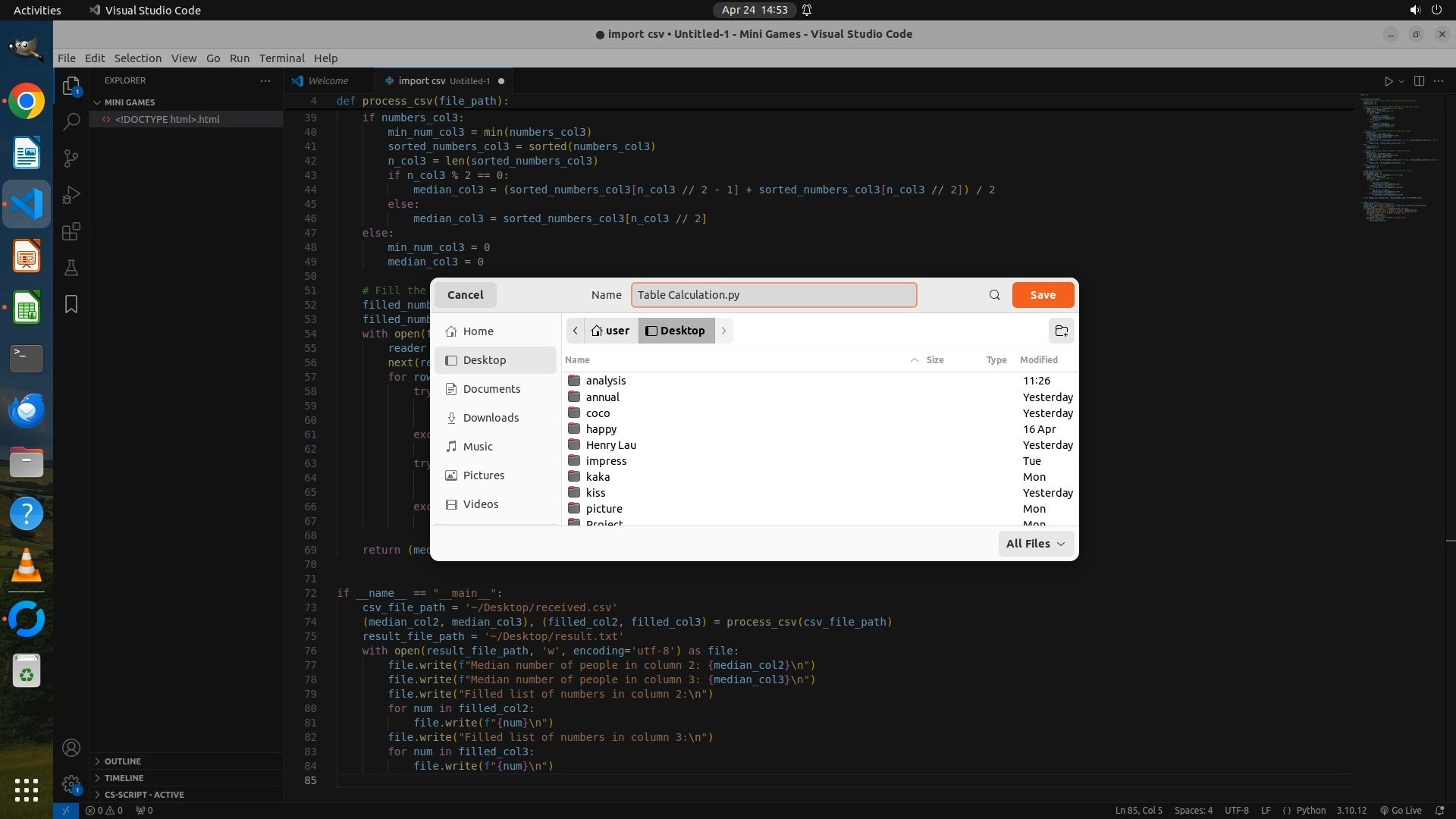Open the All Files filter dropdown
Image resolution: width=1456 pixels, height=819 pixels.
pyautogui.click(x=1035, y=544)
